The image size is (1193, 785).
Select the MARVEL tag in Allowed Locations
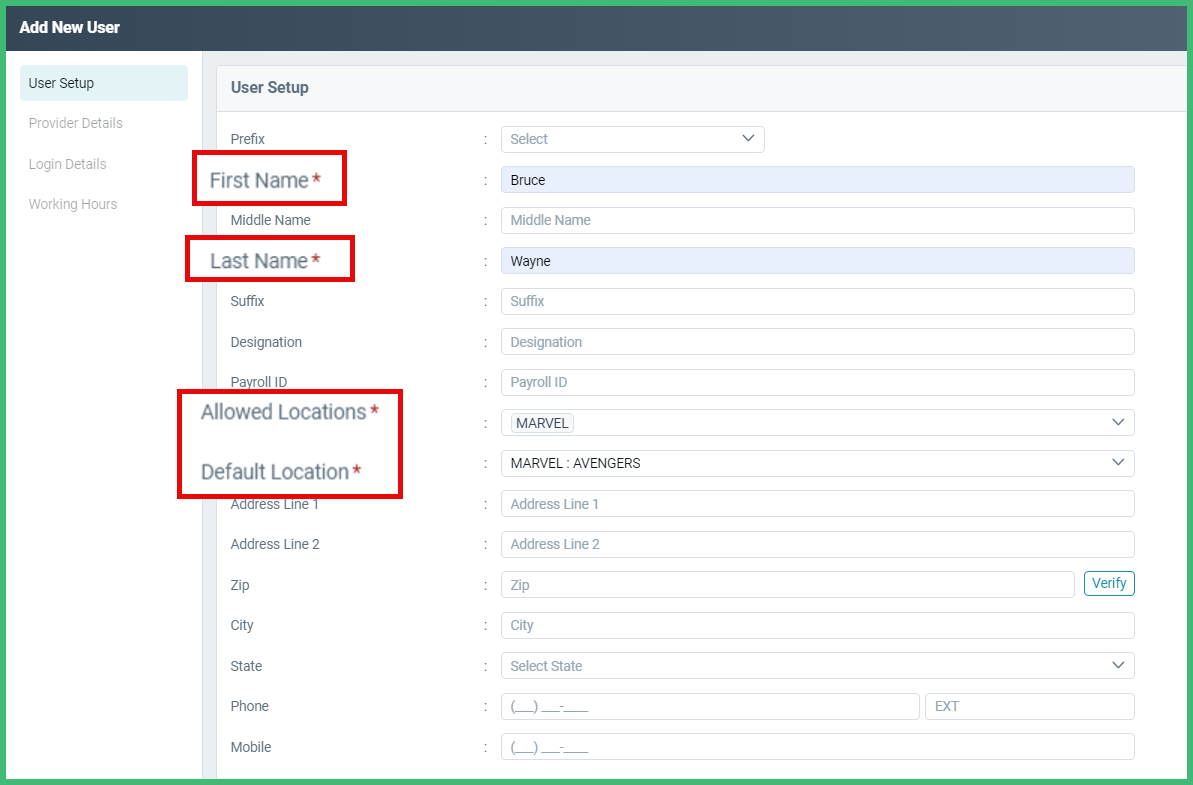point(541,422)
